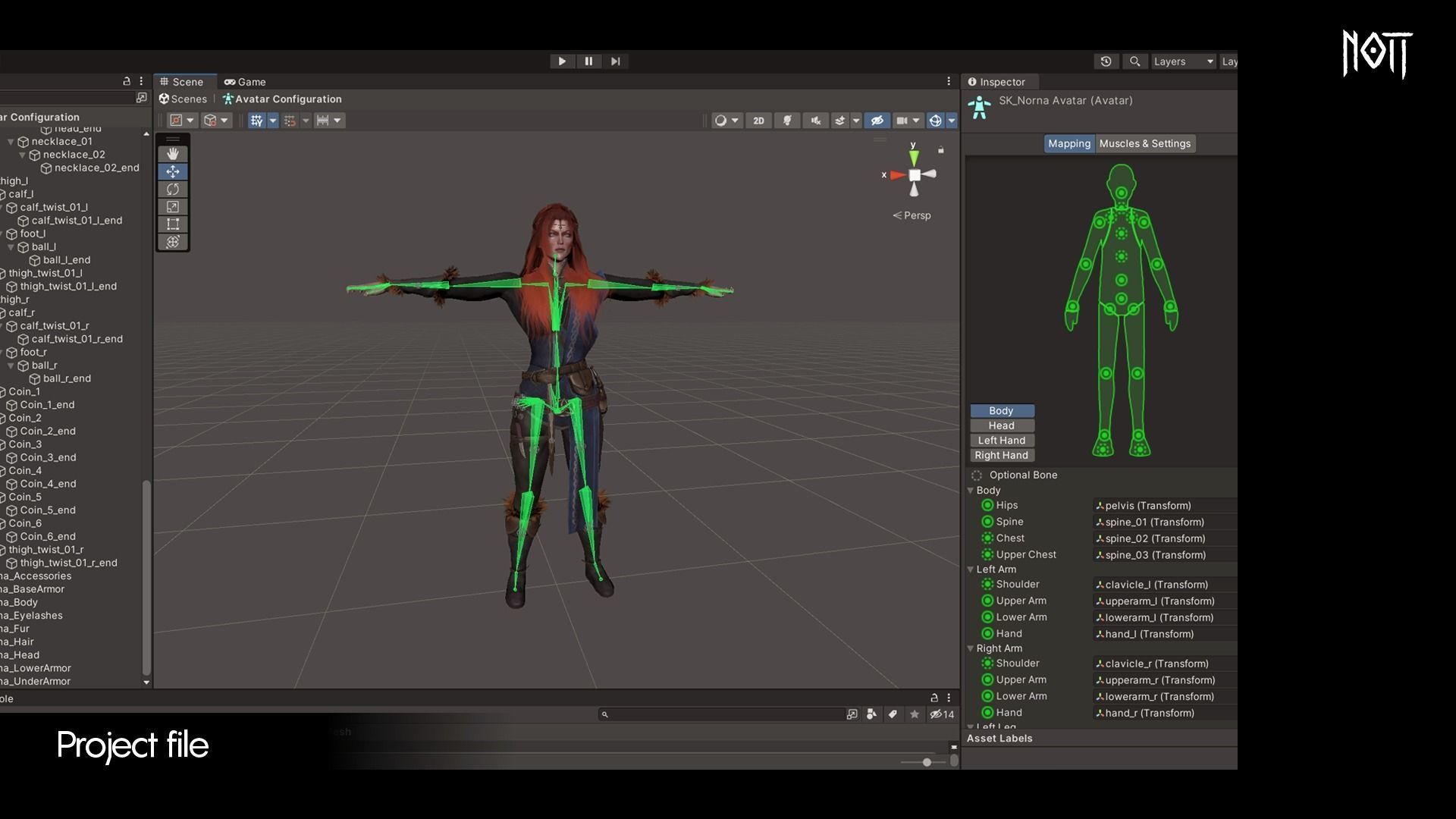
Task: Click the Right Hand mapping button
Action: pyautogui.click(x=1001, y=455)
